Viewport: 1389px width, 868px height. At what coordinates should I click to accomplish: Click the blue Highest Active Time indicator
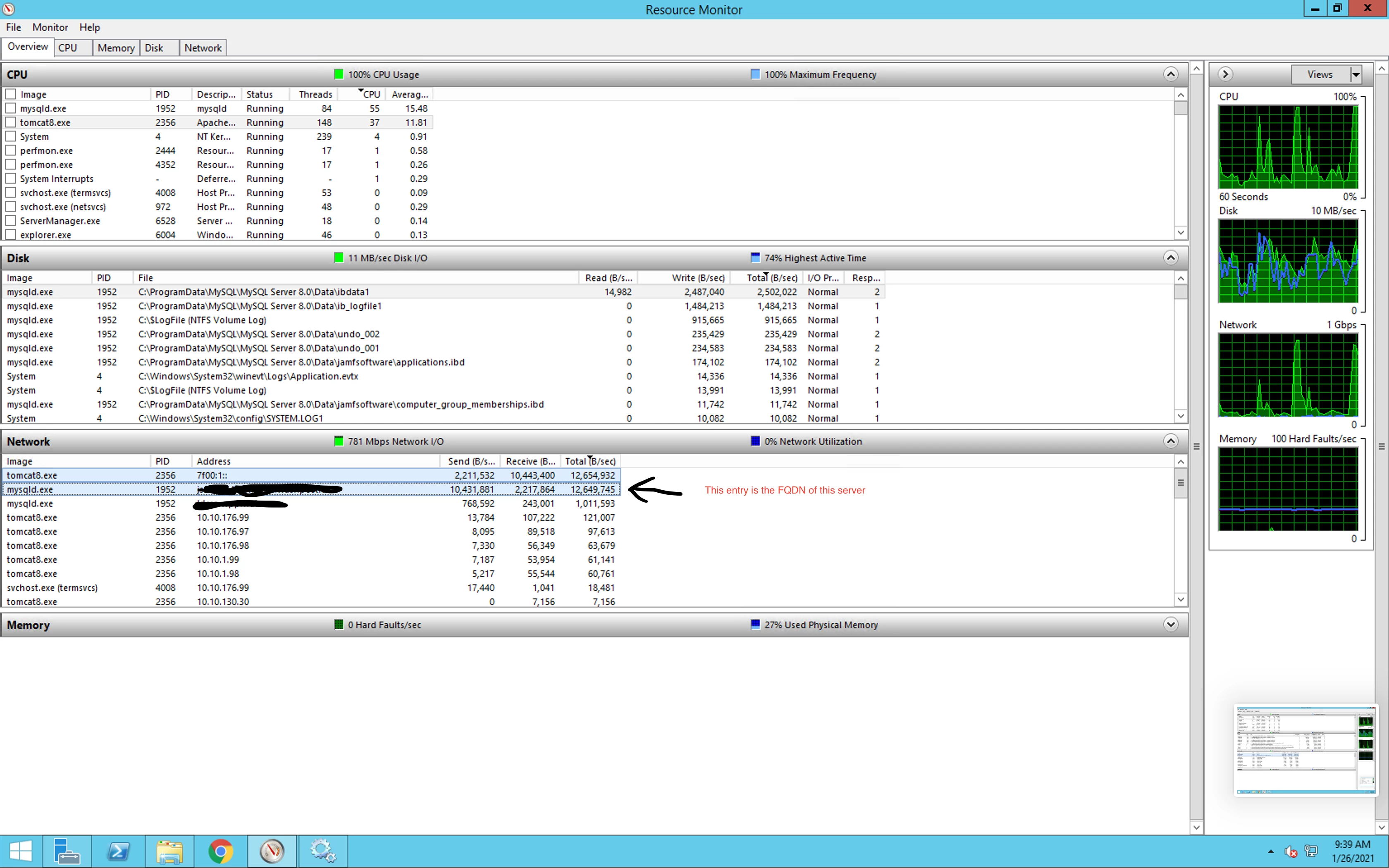755,257
